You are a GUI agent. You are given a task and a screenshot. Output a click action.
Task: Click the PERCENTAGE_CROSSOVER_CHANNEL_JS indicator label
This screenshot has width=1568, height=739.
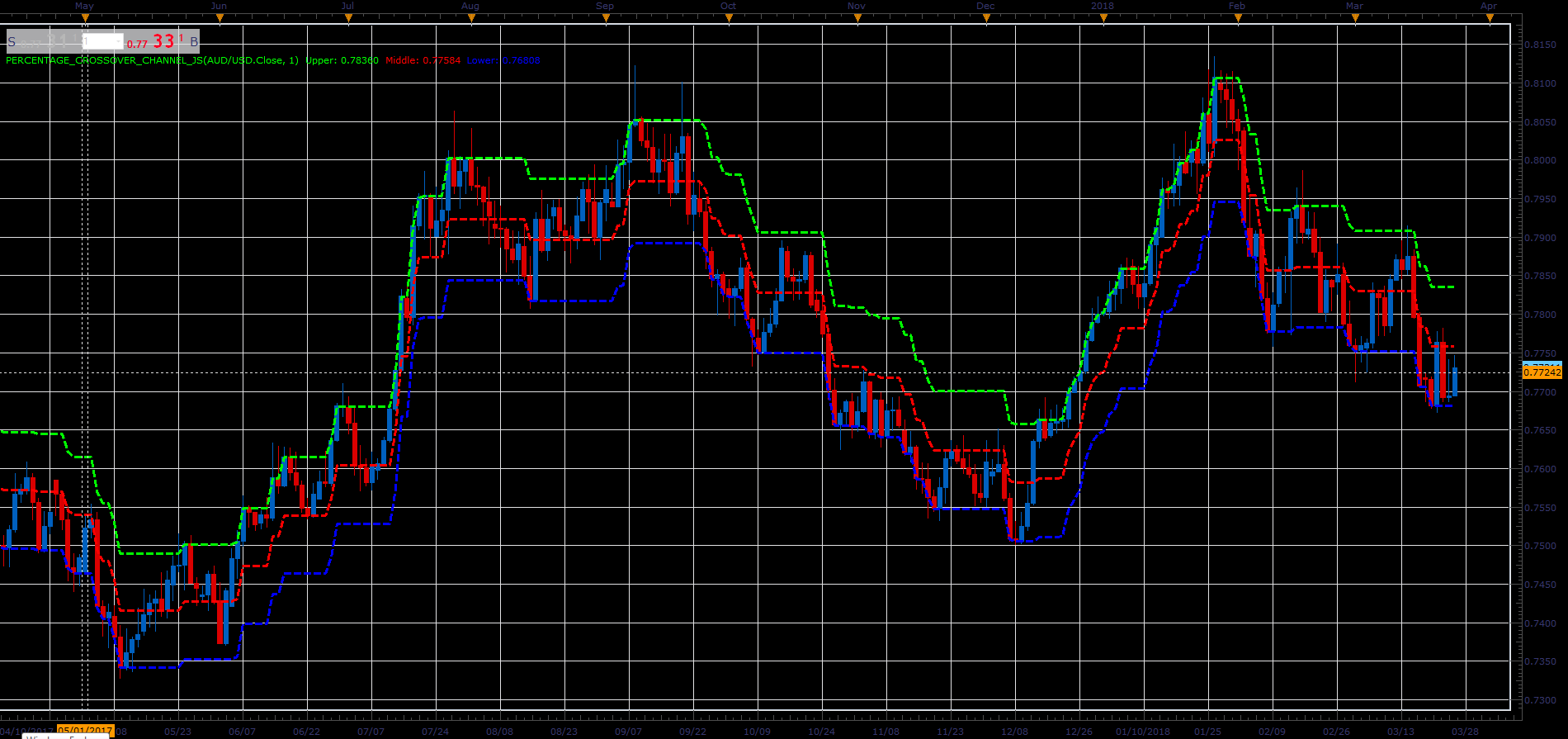(152, 60)
